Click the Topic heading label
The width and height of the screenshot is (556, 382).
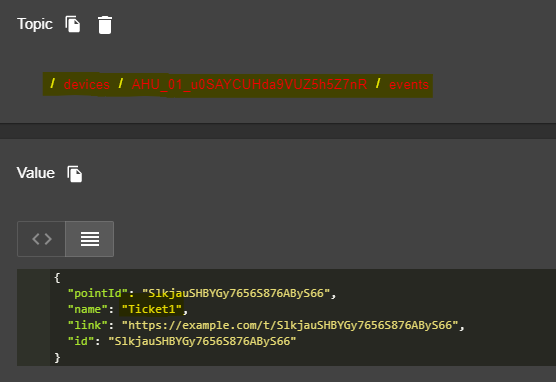35,24
